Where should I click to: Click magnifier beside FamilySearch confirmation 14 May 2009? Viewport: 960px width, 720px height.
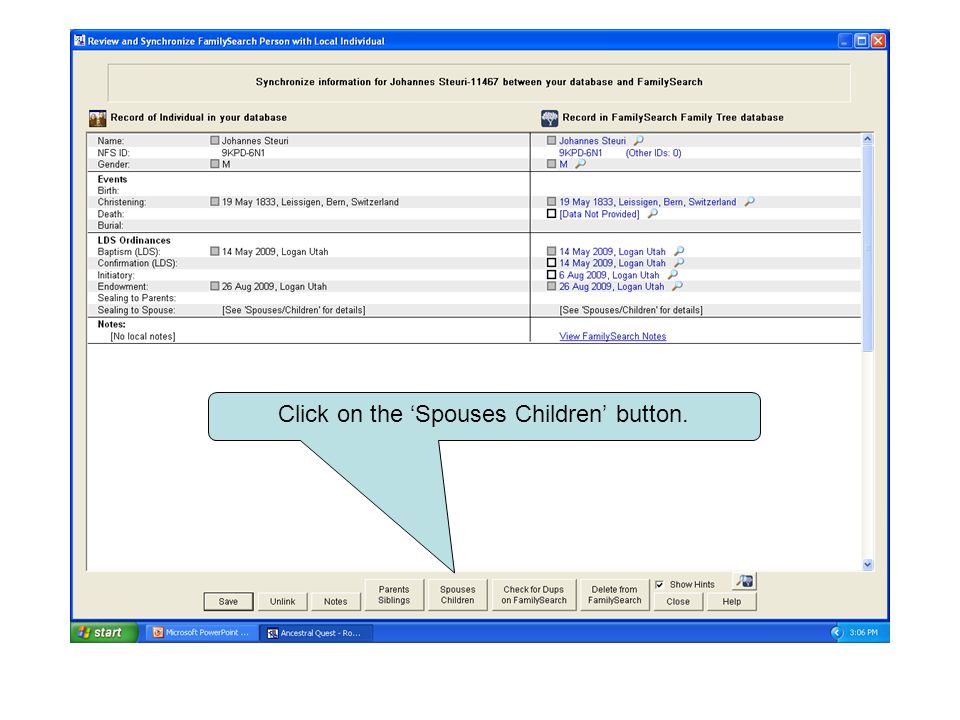click(x=678, y=263)
